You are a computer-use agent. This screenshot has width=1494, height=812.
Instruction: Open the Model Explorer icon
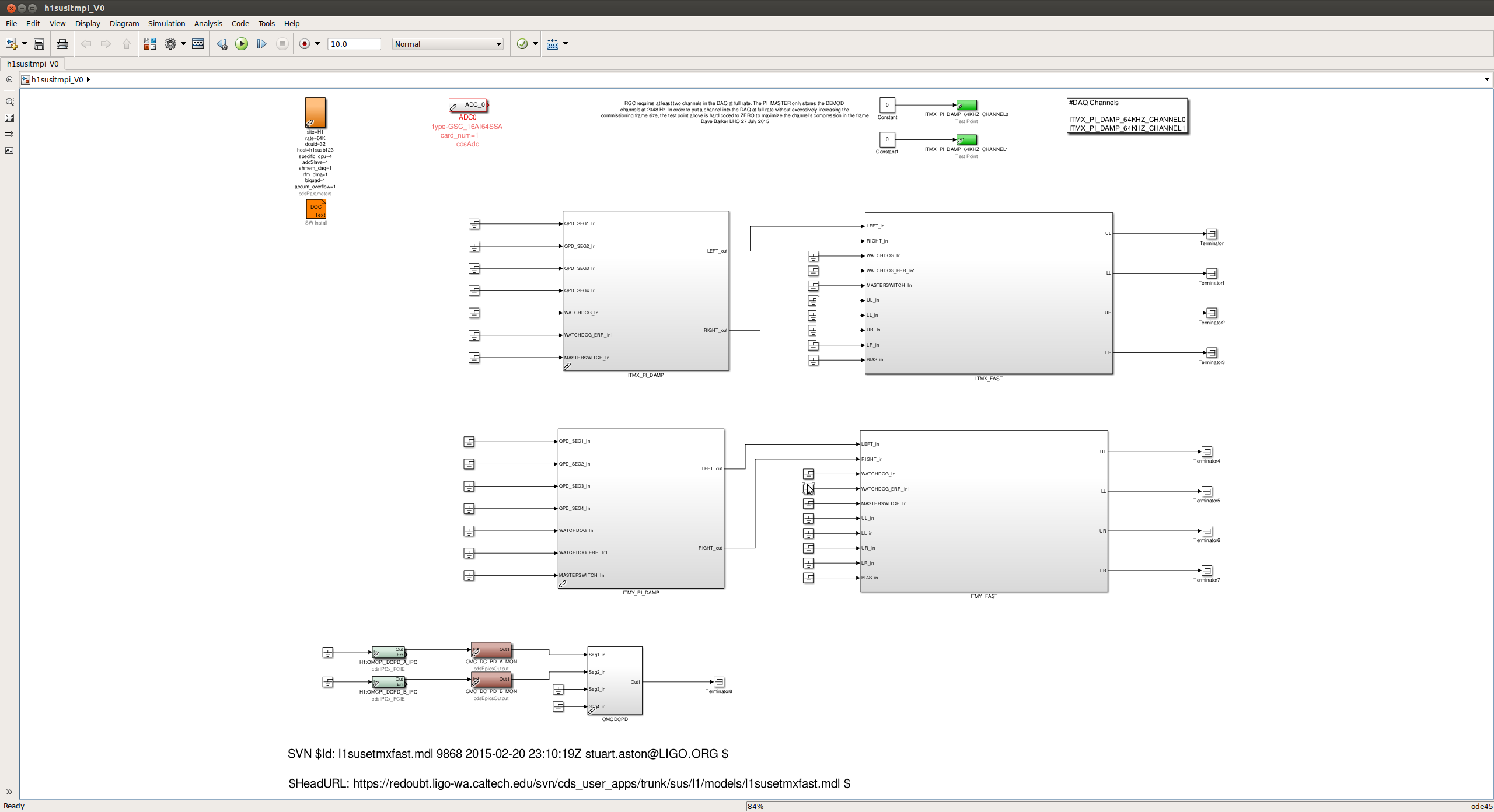[198, 44]
